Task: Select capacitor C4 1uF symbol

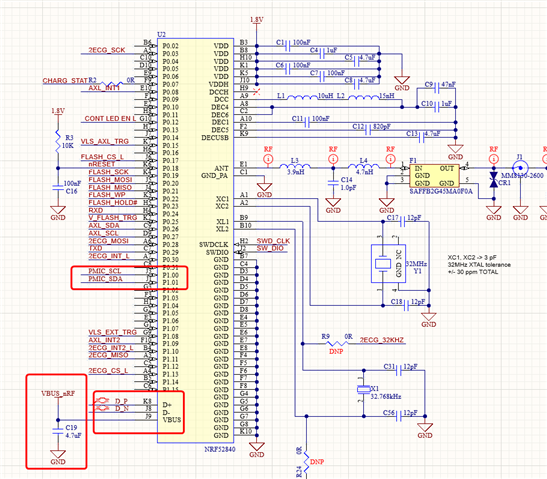Action: point(322,54)
